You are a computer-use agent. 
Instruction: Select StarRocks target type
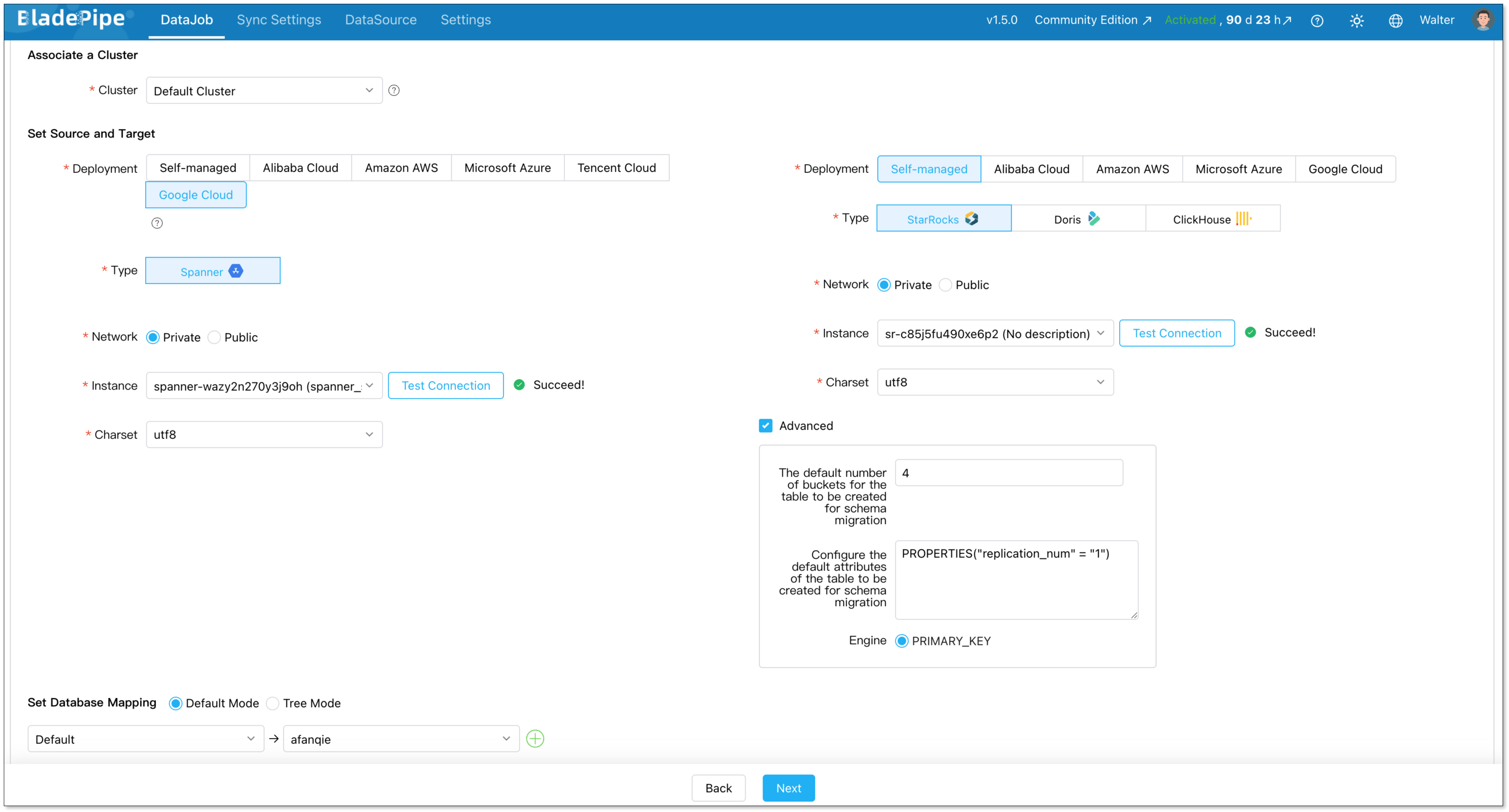tap(944, 219)
